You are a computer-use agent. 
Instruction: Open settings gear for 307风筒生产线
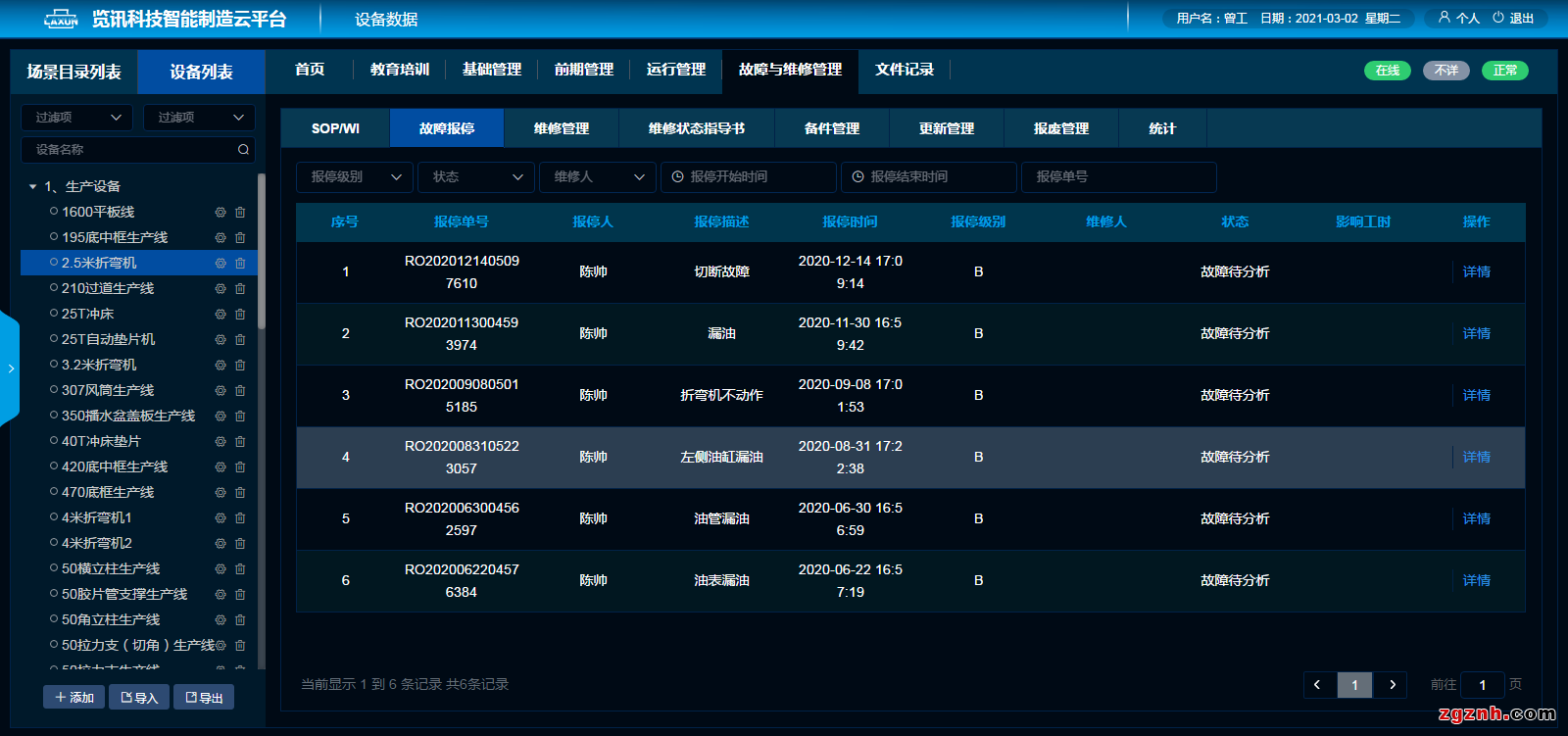click(x=220, y=390)
